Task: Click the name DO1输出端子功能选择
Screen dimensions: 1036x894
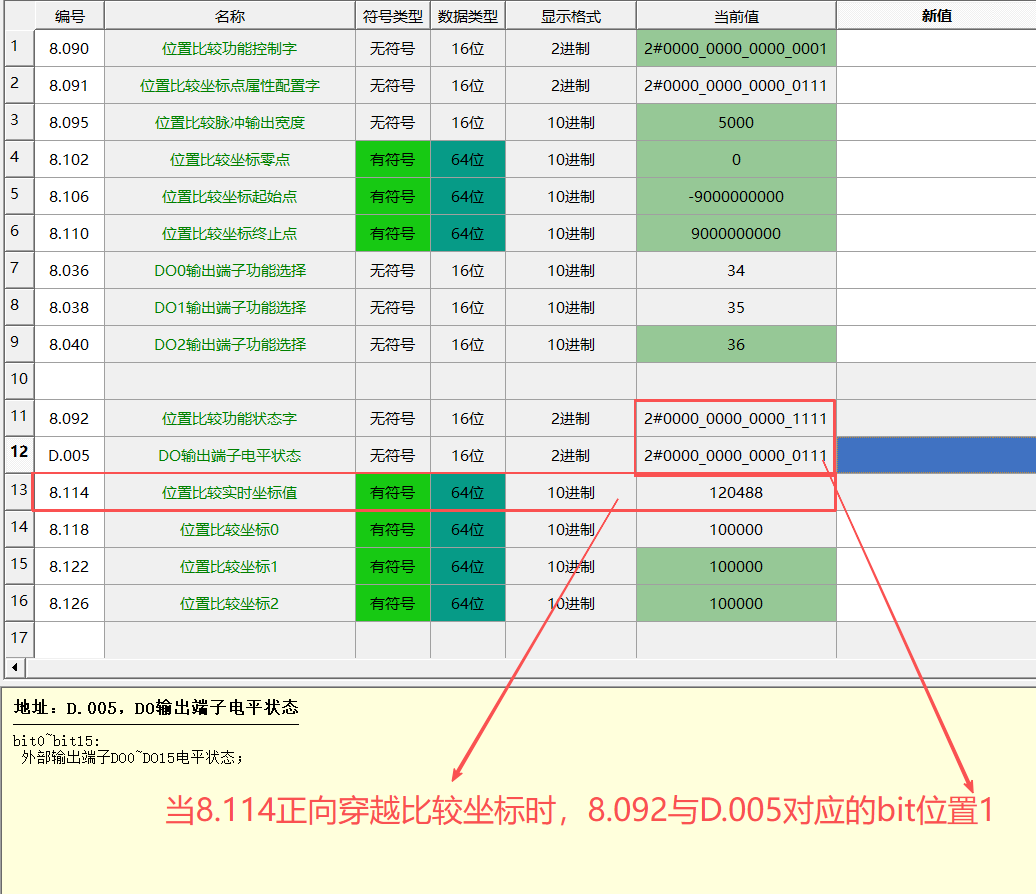Action: click(229, 307)
